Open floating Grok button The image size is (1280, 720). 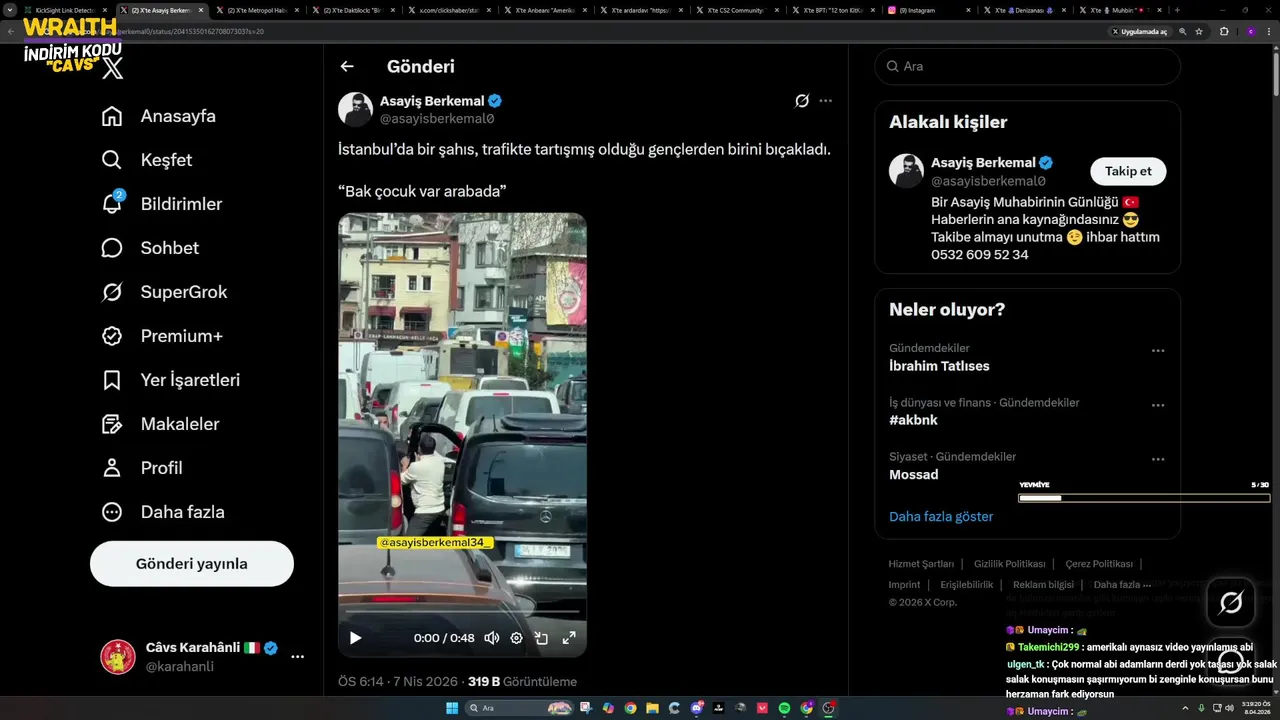[x=1231, y=602]
